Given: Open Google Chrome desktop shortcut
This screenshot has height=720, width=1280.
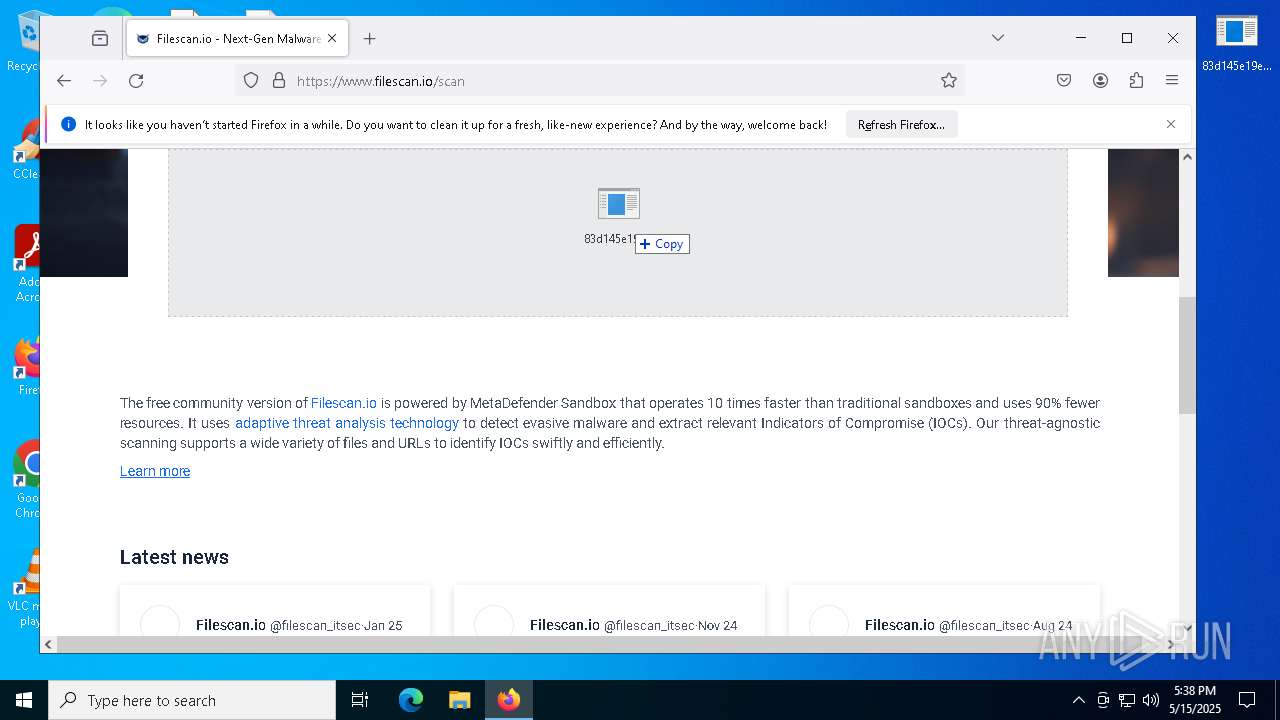Looking at the screenshot, I should point(27,478).
